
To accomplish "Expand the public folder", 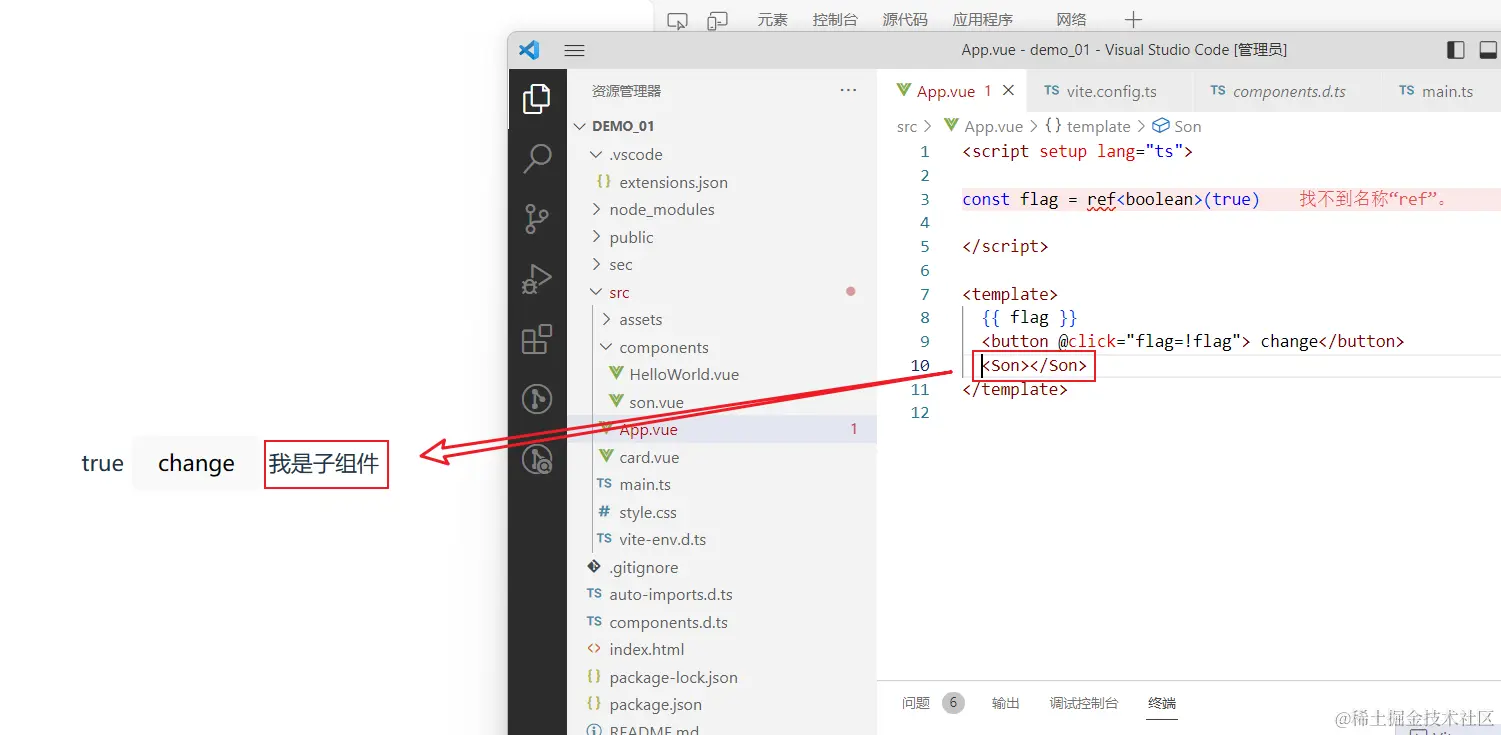I will (x=597, y=237).
